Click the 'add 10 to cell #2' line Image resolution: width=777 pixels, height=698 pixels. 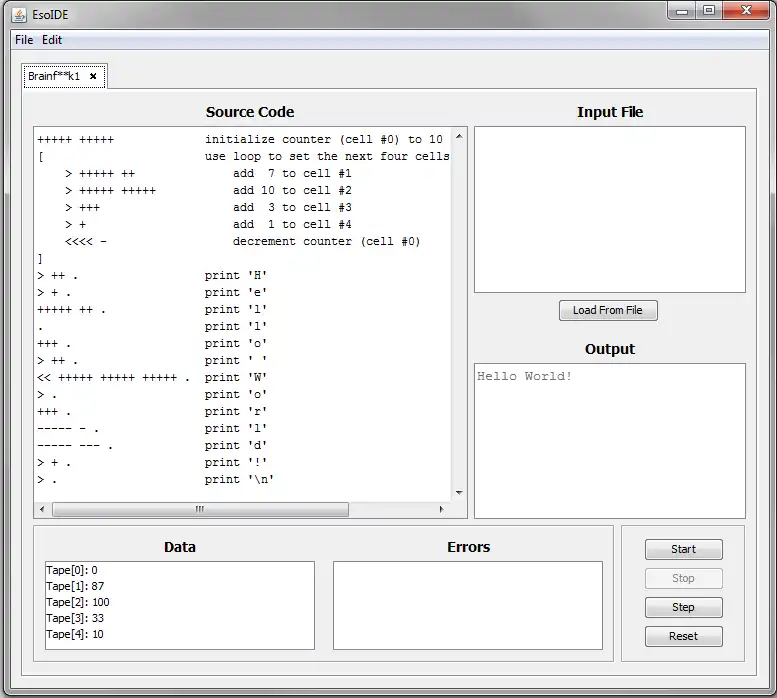tap(292, 190)
